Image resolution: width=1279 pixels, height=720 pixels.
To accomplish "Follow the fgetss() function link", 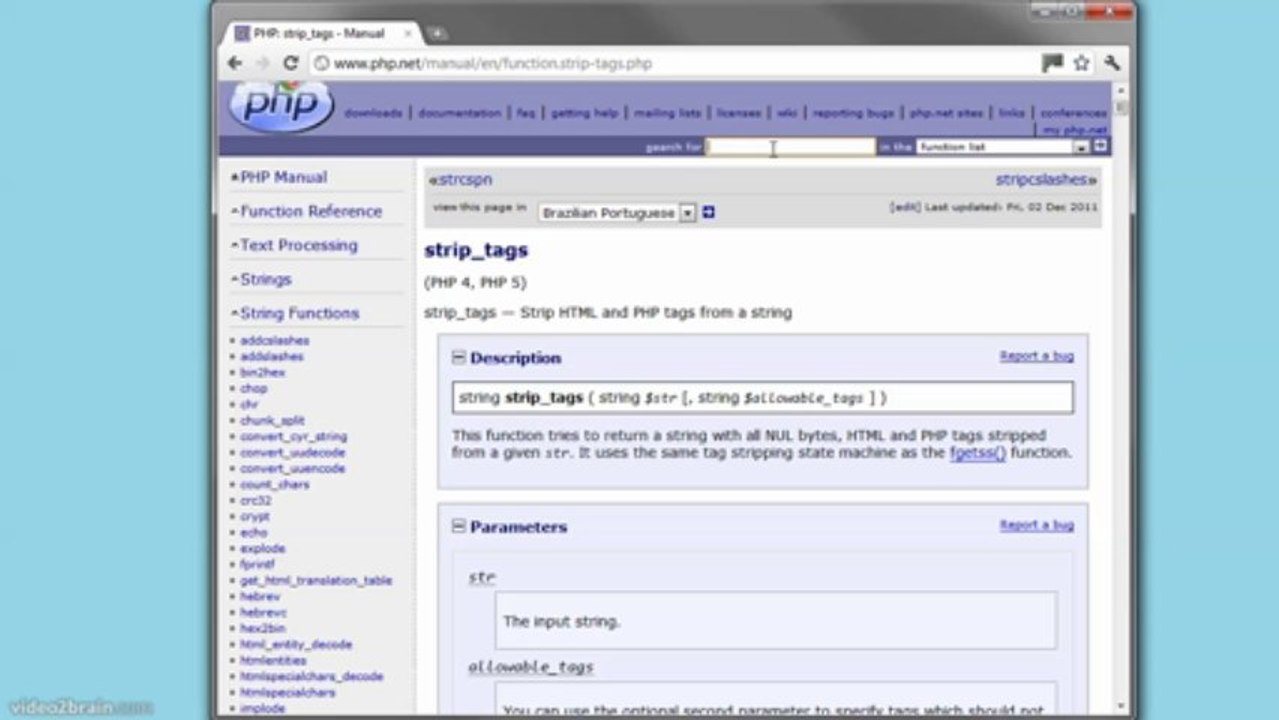I will pos(977,452).
